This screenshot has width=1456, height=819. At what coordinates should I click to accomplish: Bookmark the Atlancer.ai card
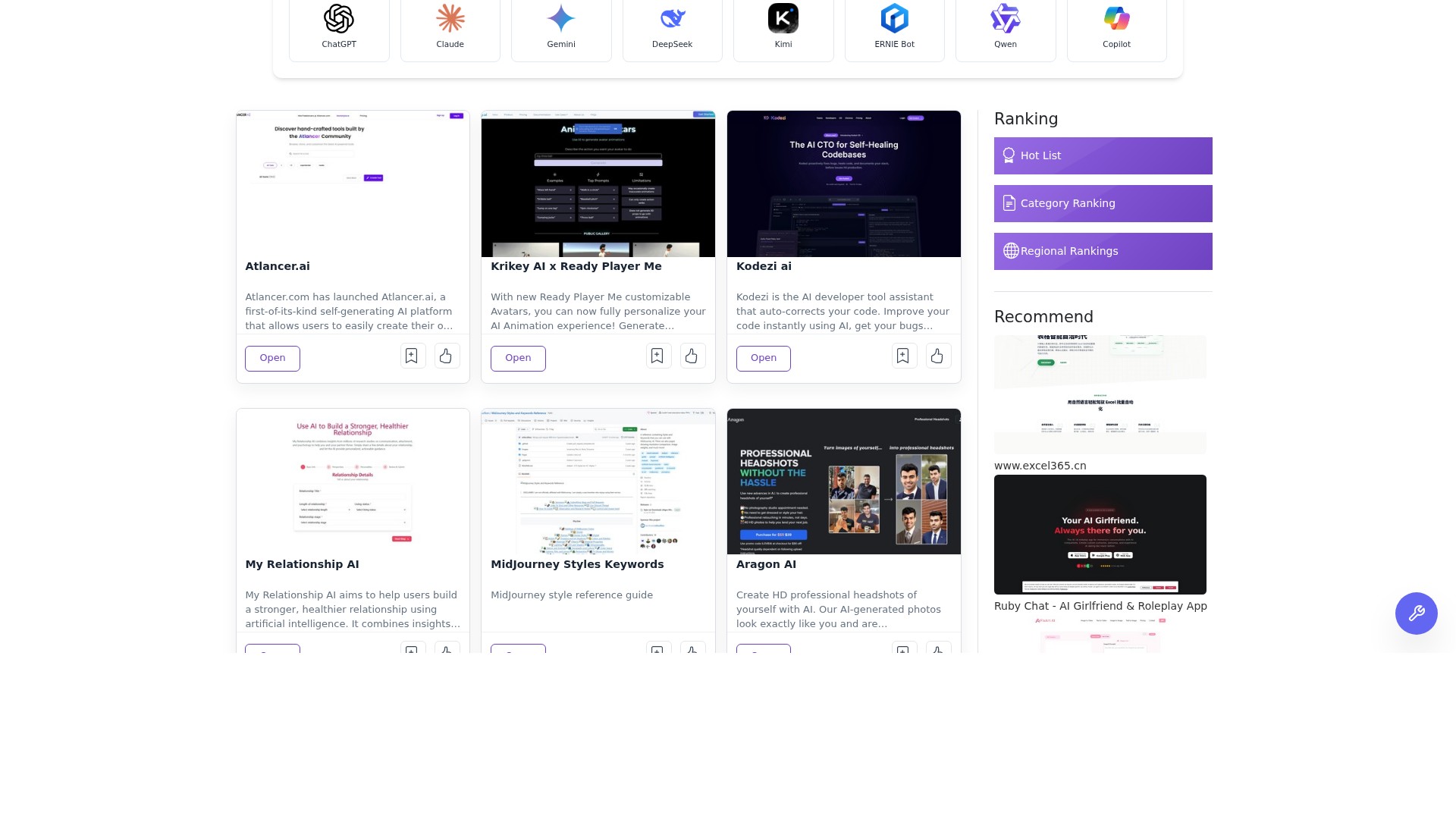[413, 356]
